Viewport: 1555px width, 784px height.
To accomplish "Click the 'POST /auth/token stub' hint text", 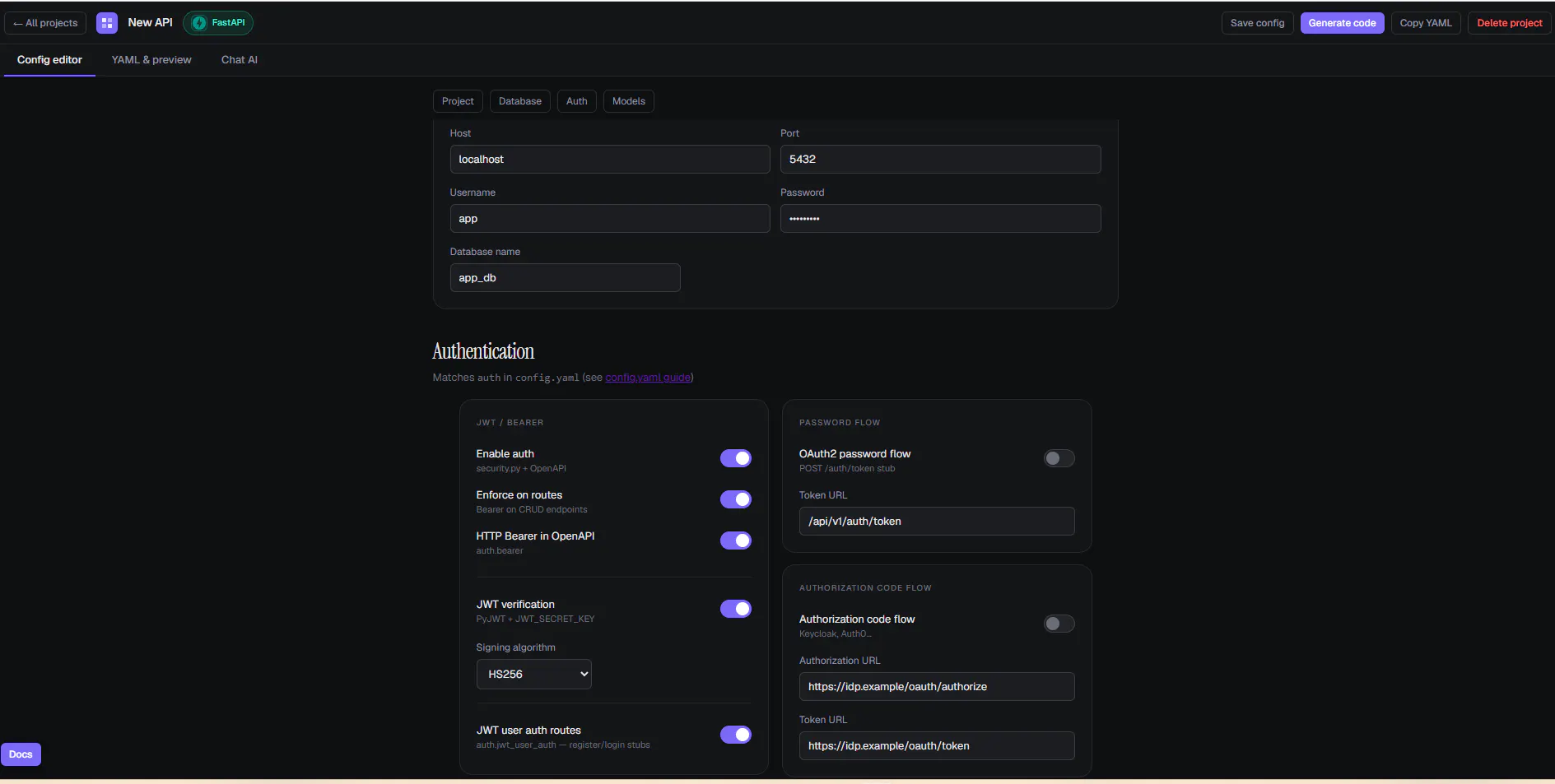I will (x=847, y=469).
